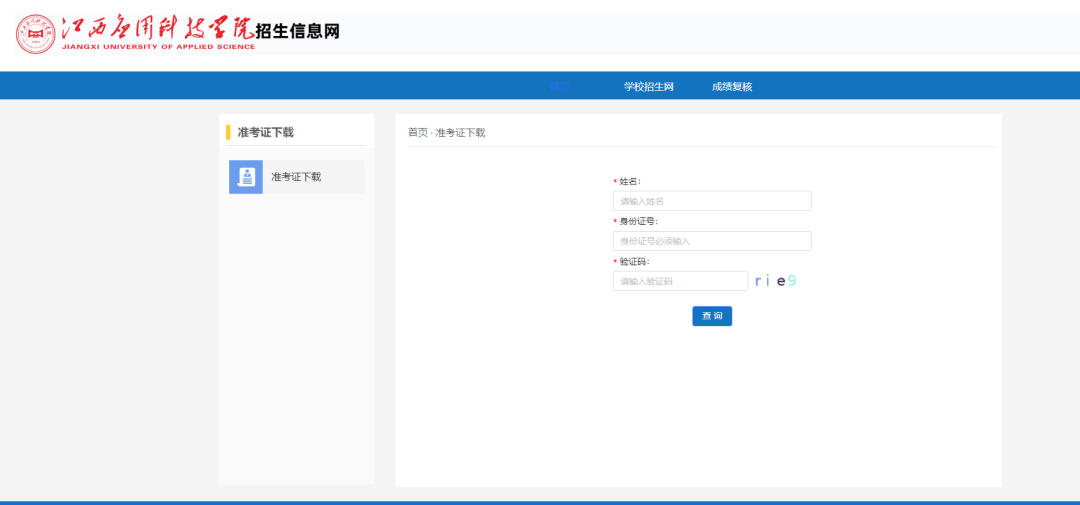Click 准考证下载 text in the breadcrumb

461,132
